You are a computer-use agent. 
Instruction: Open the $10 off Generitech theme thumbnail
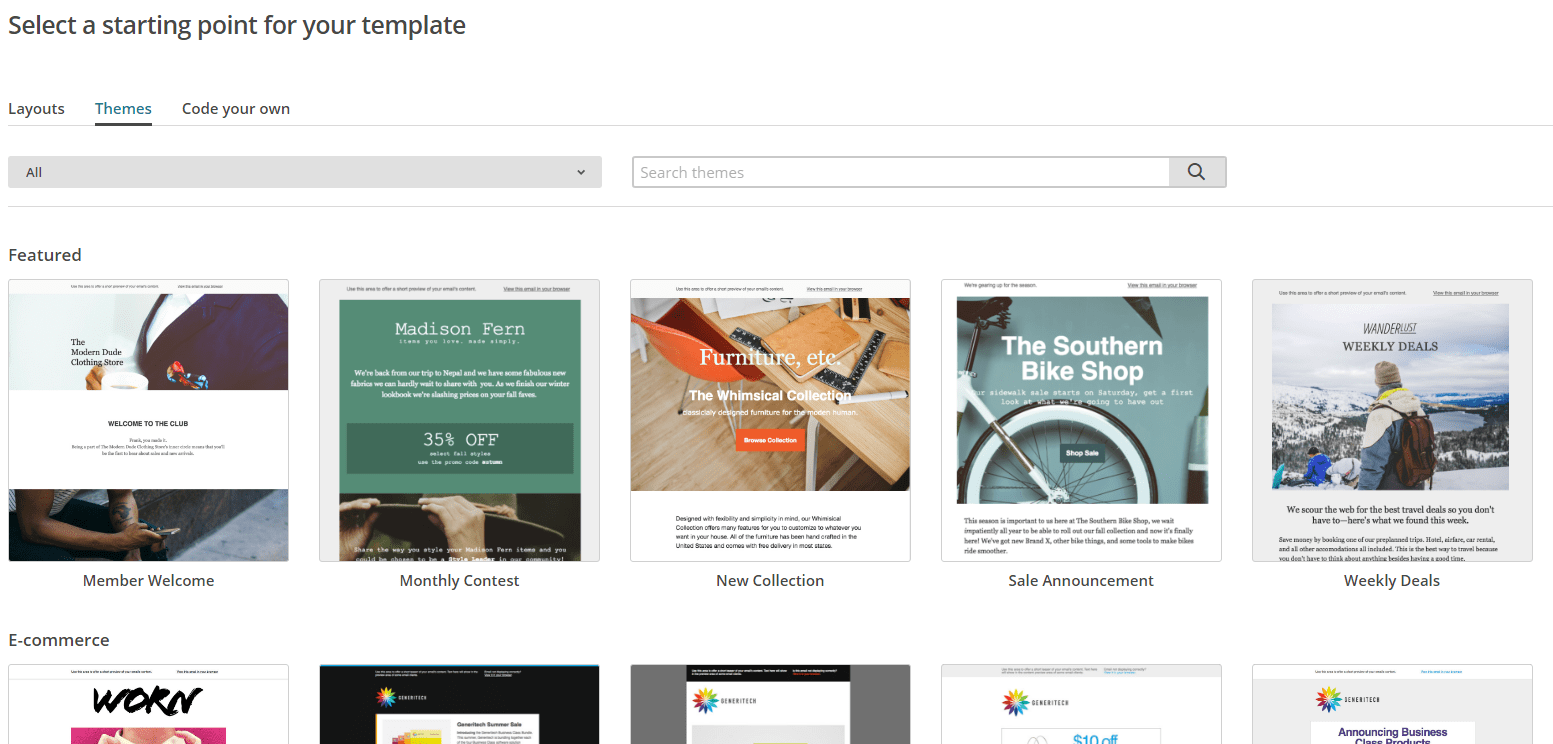click(1081, 704)
